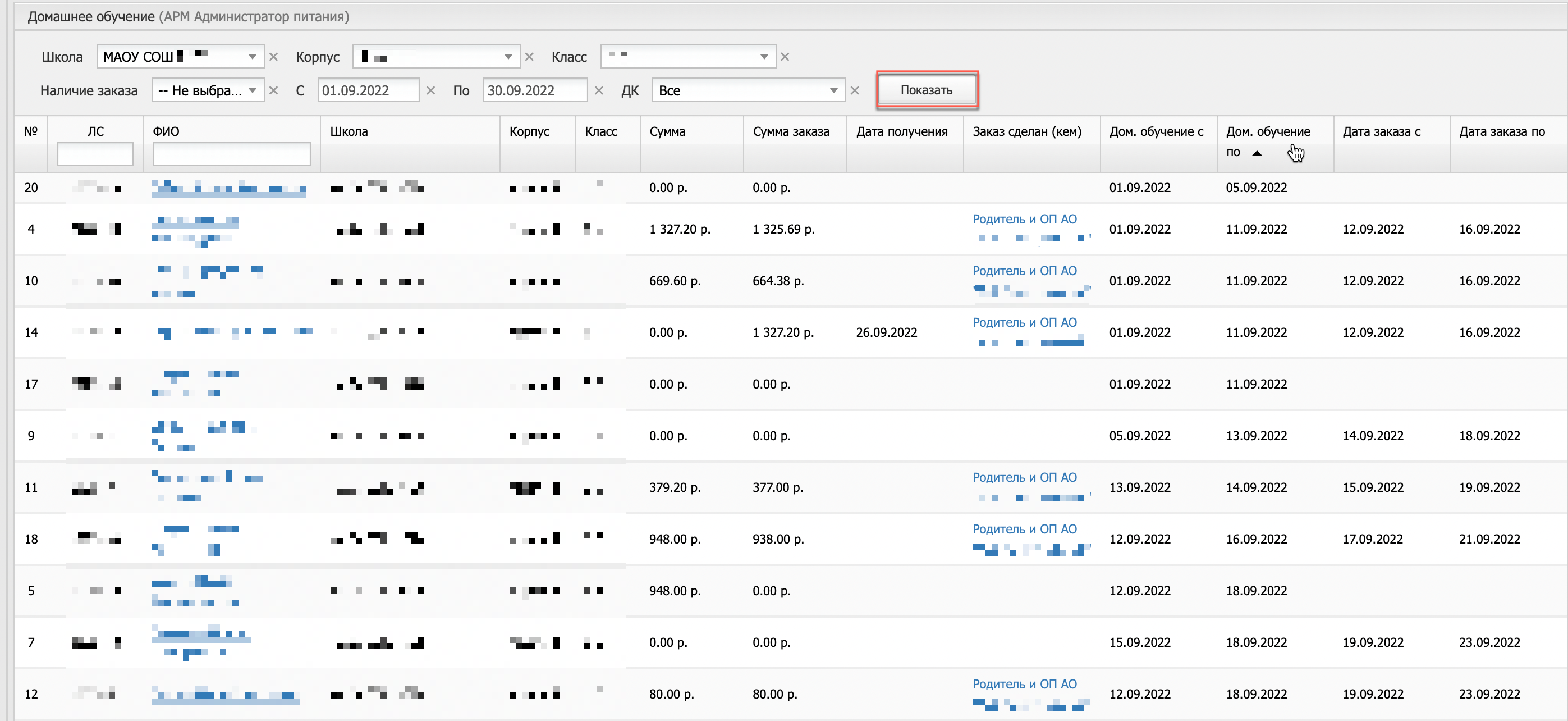This screenshot has height=721, width=1568.
Task: Sort by Дом. обучение с column header
Action: 1156,131
